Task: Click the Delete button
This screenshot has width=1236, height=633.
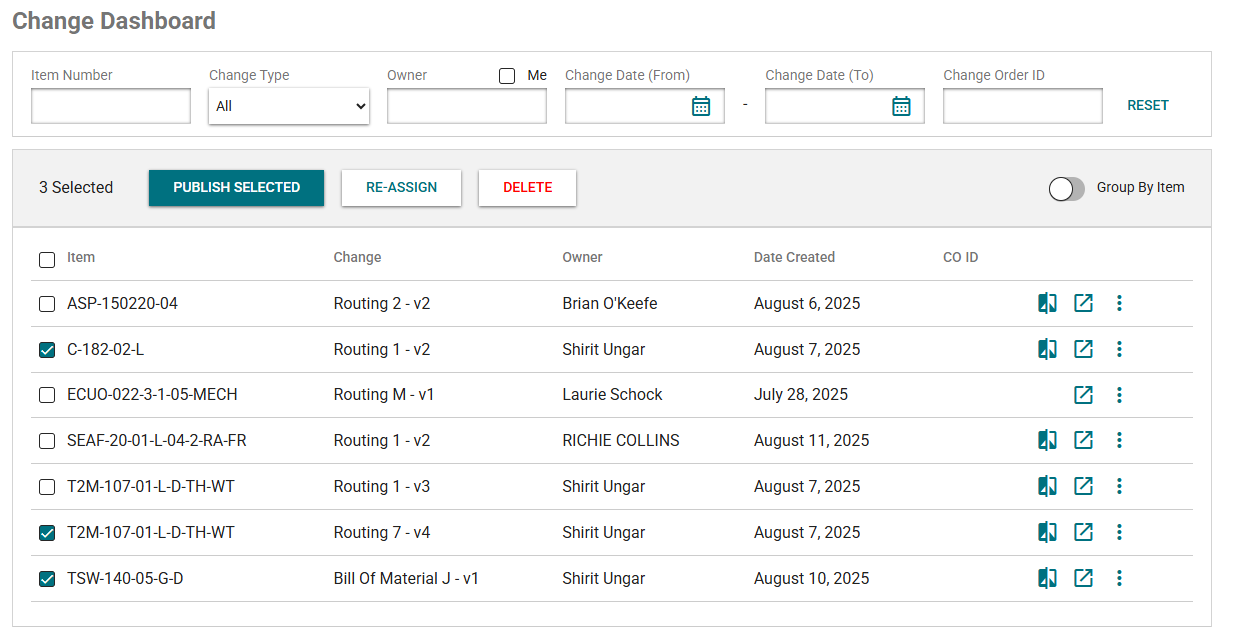Action: point(527,188)
